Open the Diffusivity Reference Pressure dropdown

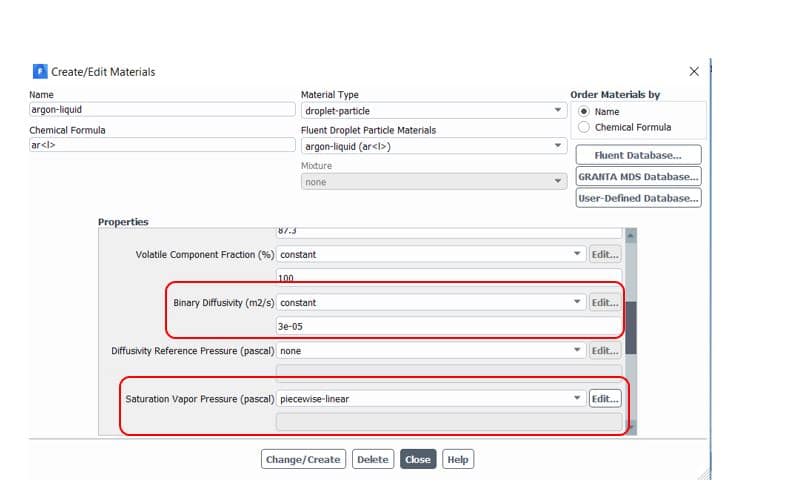pos(430,351)
